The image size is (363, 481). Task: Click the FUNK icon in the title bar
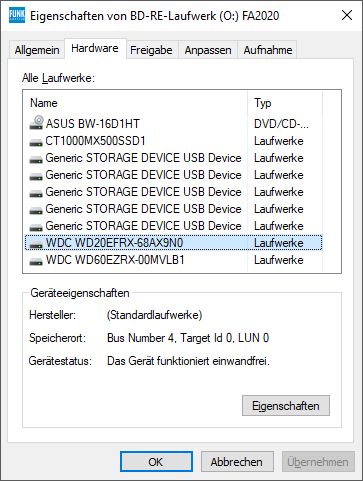17,15
